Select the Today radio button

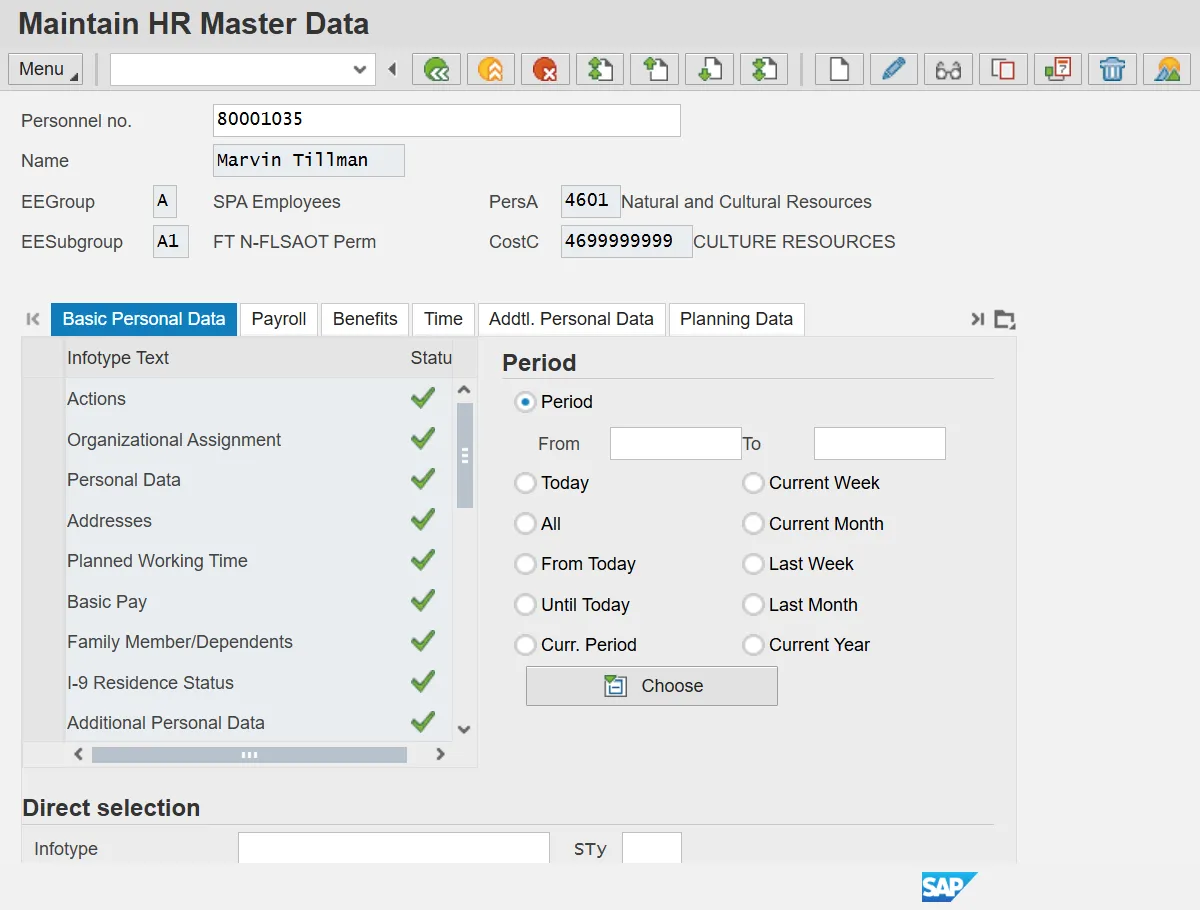click(525, 483)
